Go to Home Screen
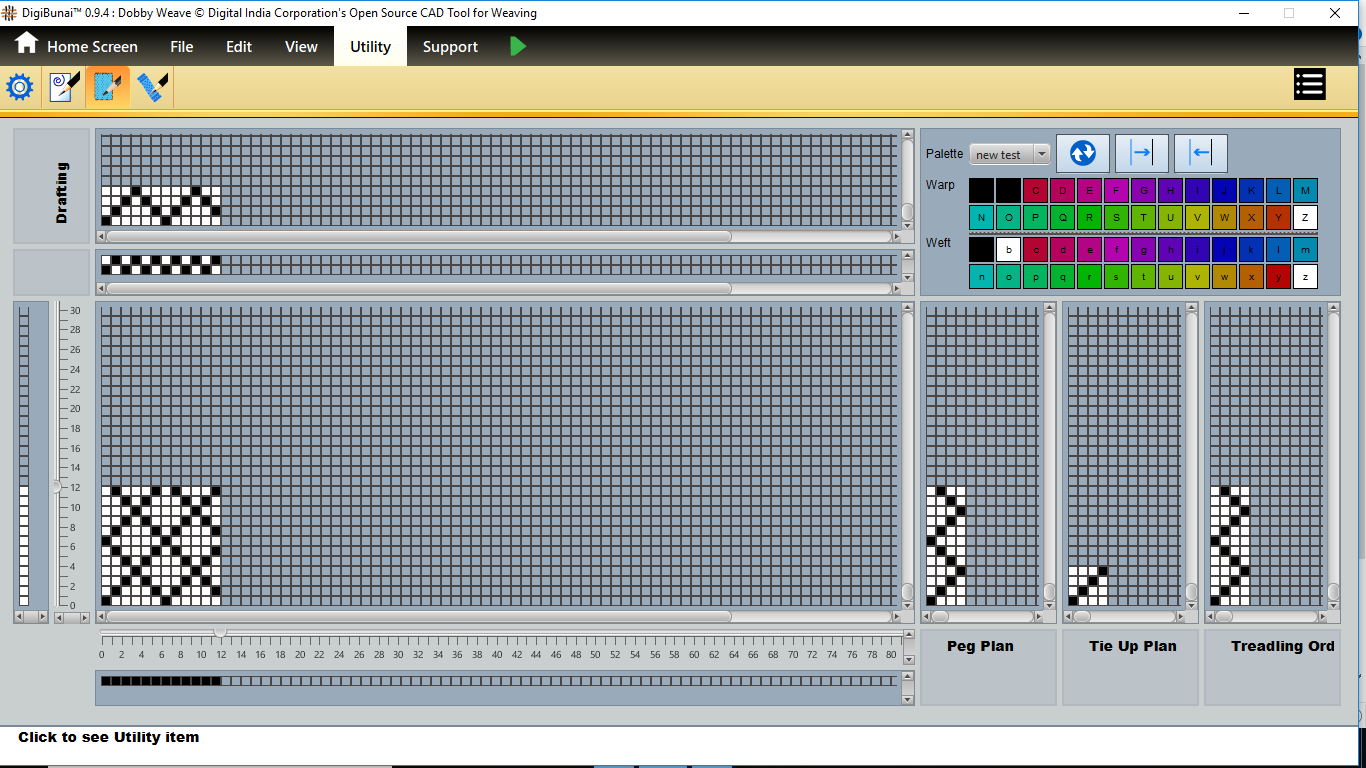 76,46
